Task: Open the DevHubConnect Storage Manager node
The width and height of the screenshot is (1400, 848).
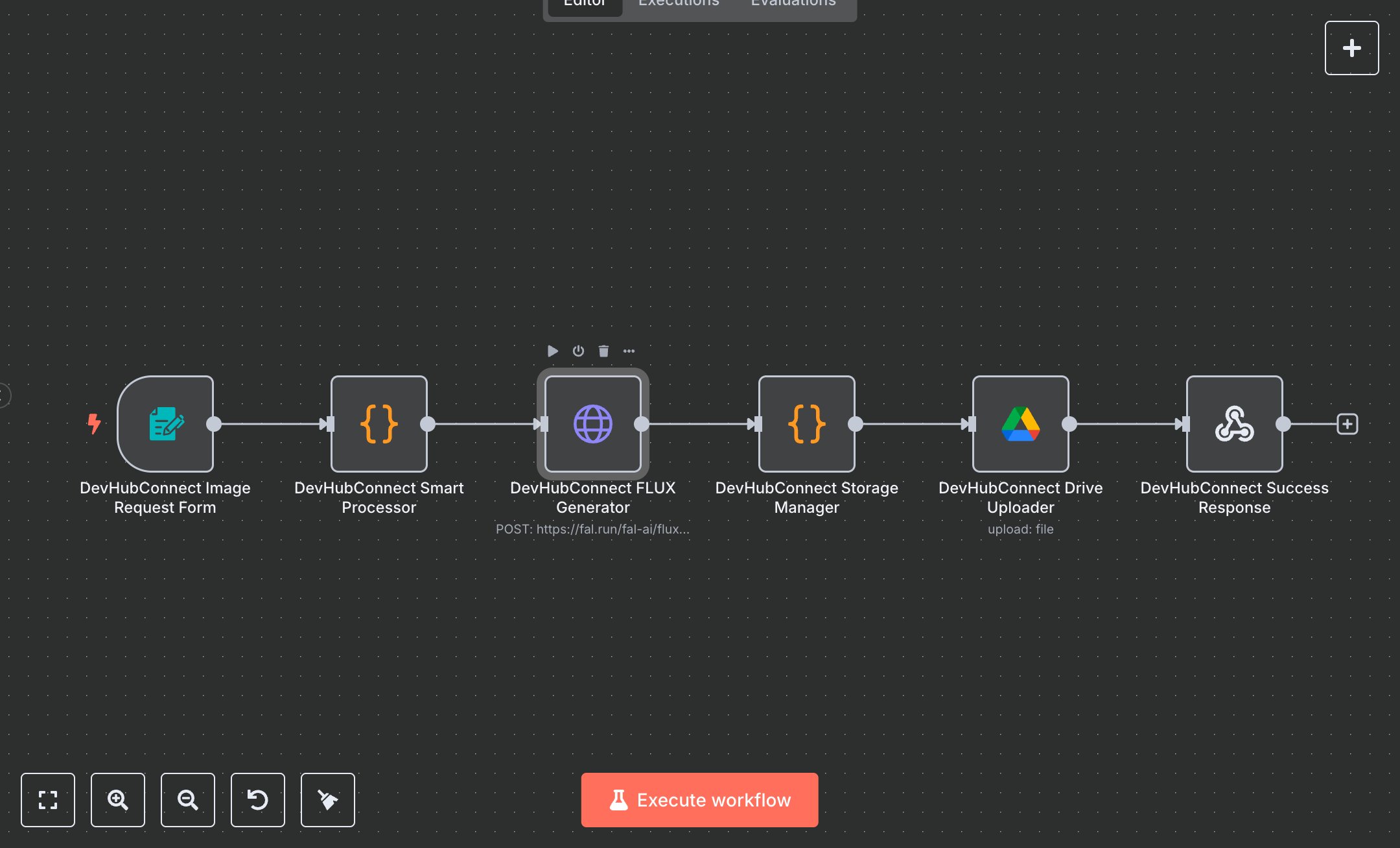Action: click(806, 425)
